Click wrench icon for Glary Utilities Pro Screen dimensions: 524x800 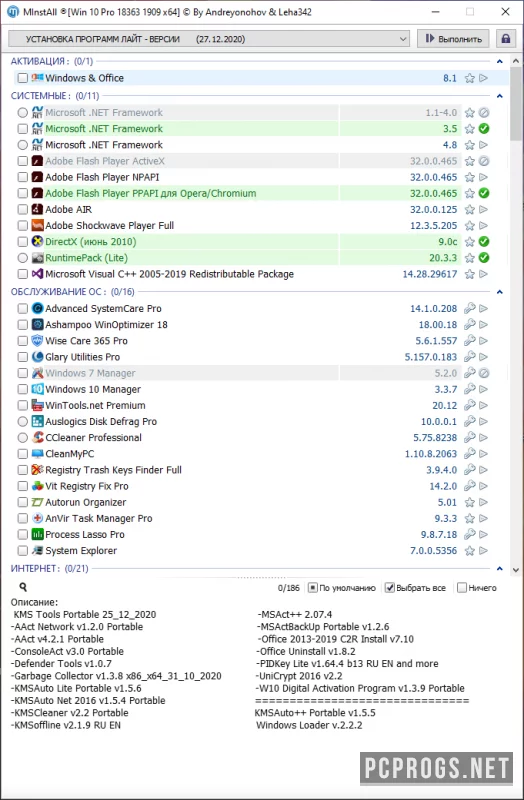click(x=469, y=357)
